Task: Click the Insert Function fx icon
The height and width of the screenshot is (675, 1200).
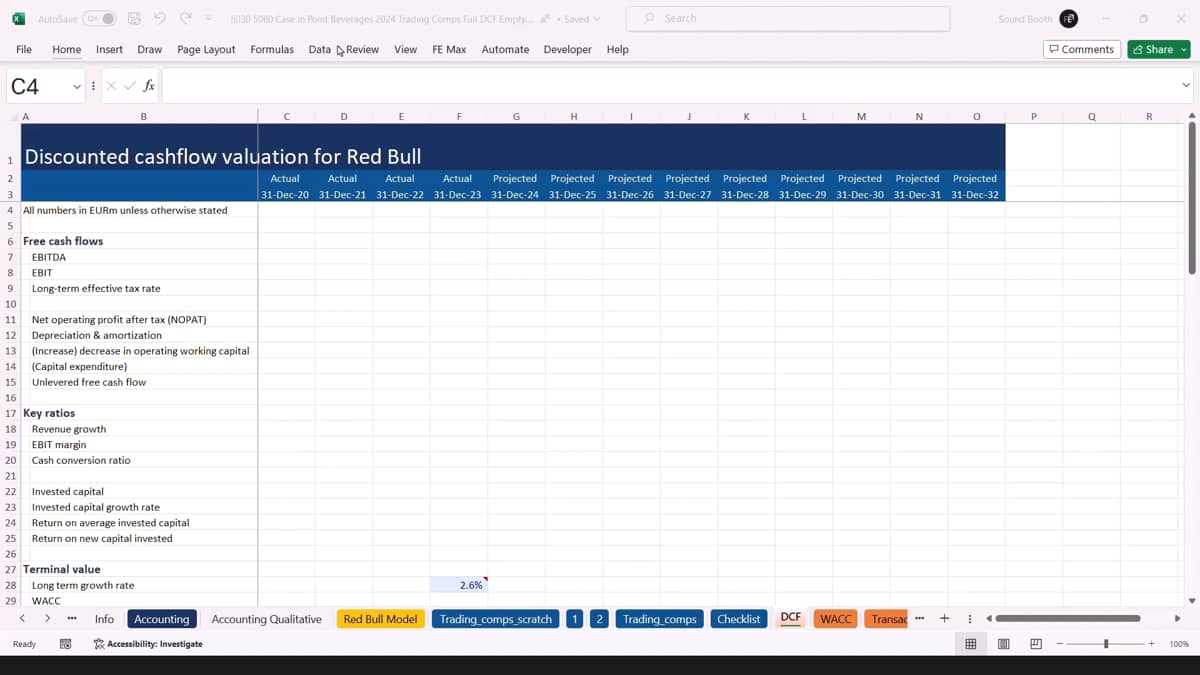Action: coord(148,86)
